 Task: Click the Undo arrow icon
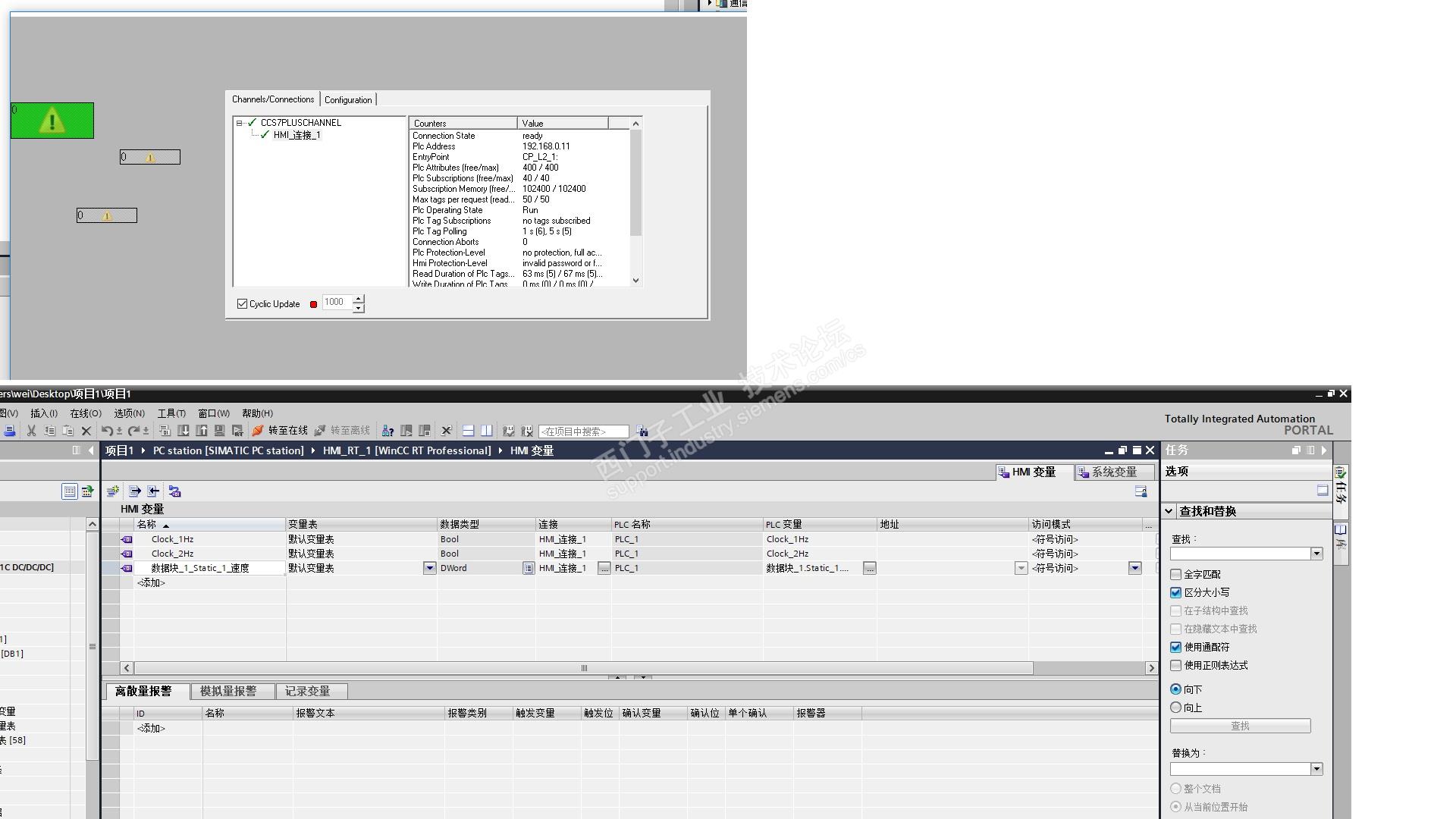coord(106,431)
